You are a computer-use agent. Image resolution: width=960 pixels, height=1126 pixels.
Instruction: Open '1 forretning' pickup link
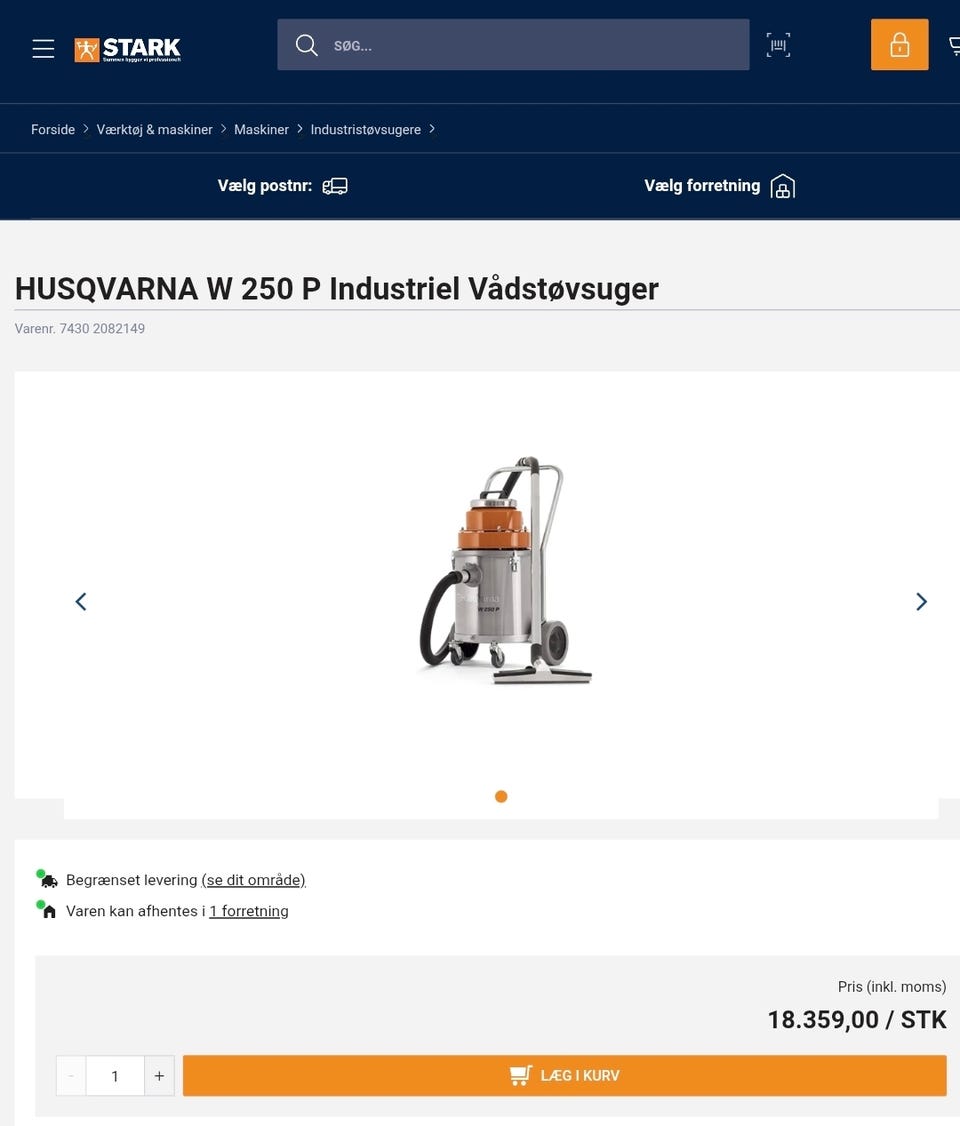248,911
